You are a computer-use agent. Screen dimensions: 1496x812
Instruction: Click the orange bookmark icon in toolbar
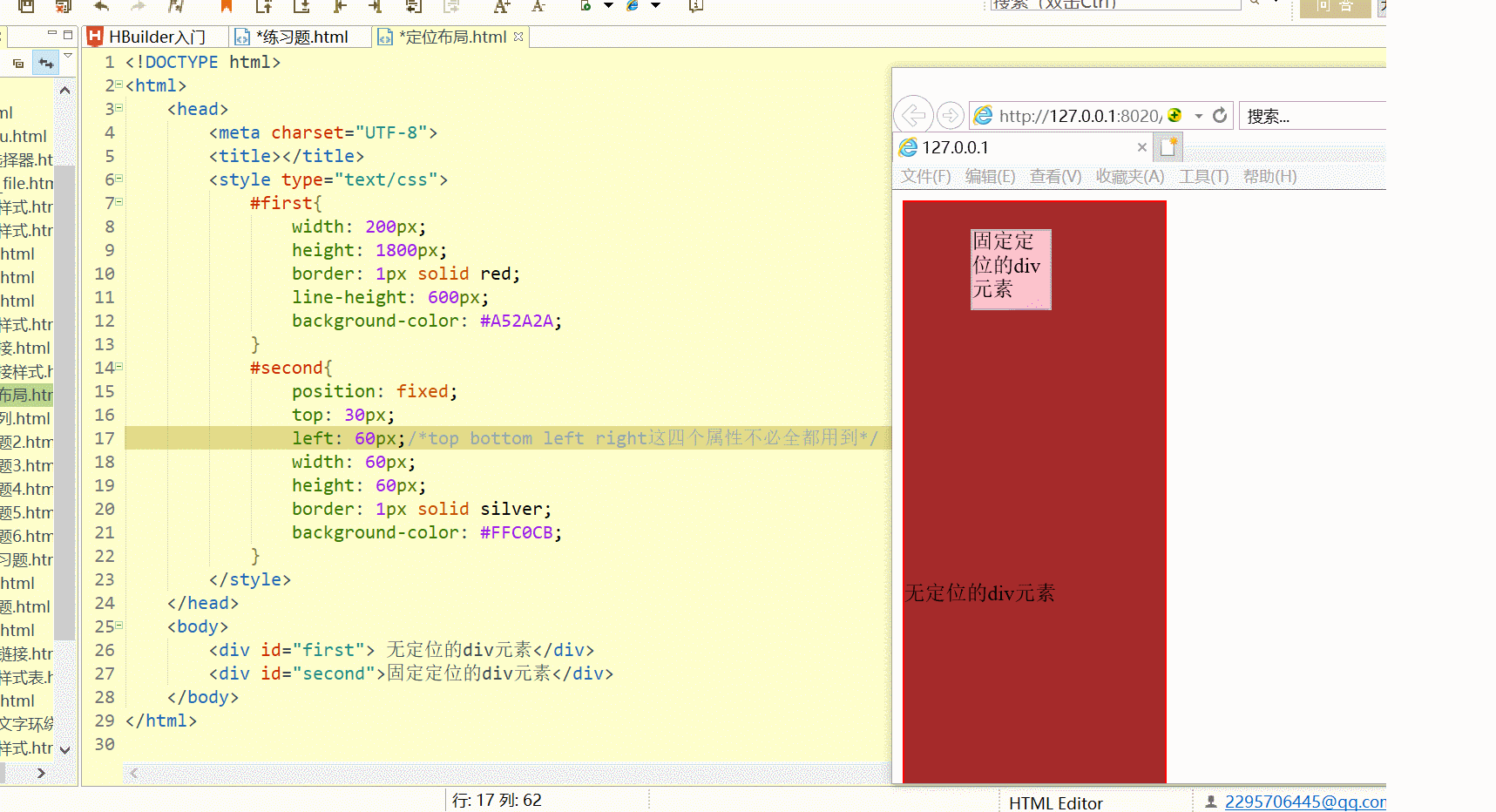pyautogui.click(x=227, y=6)
